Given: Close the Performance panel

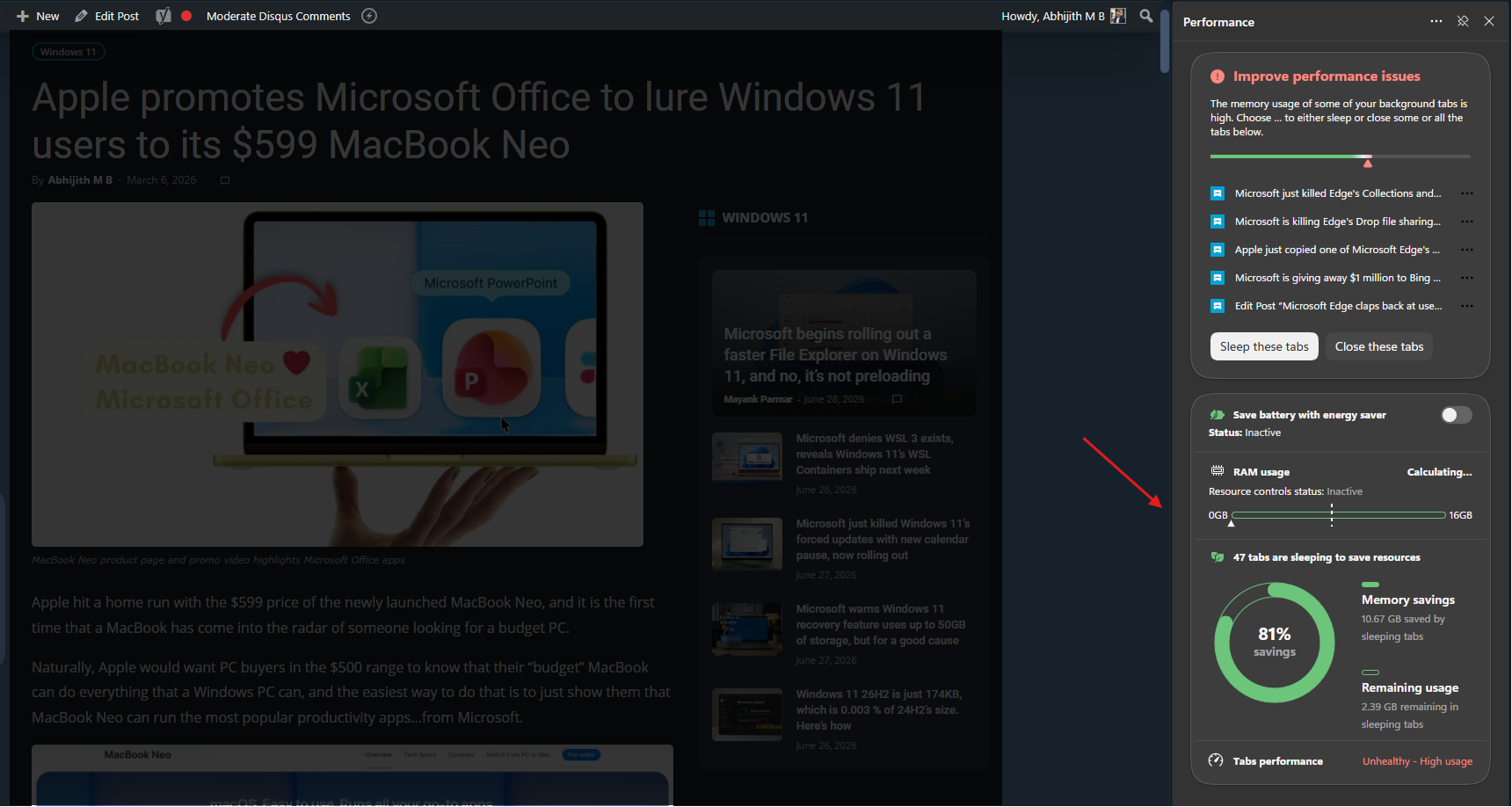Looking at the screenshot, I should [1489, 21].
